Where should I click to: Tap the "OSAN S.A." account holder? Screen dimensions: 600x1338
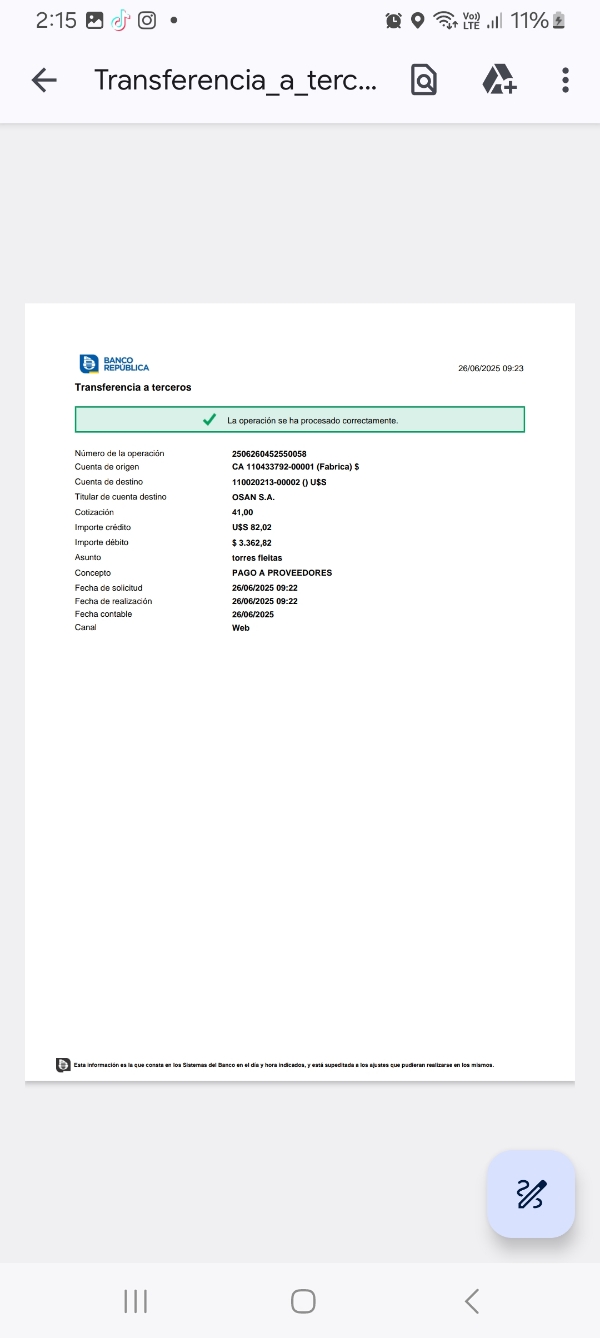[x=253, y=497]
